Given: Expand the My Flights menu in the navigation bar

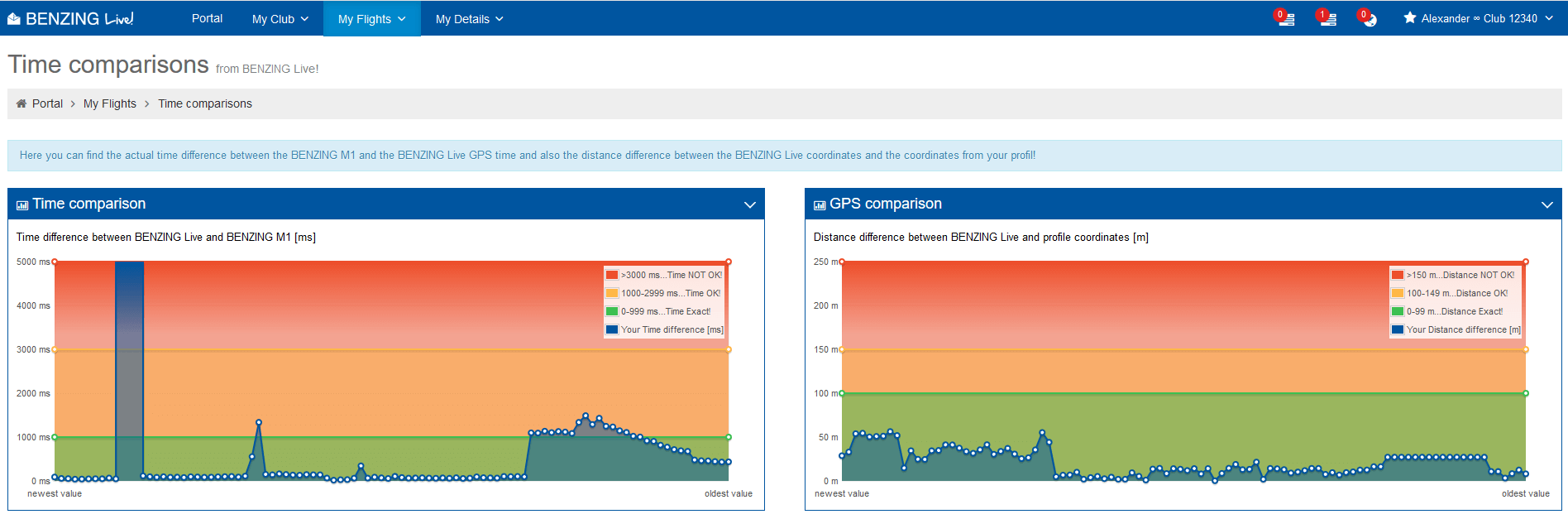Looking at the screenshot, I should [372, 18].
